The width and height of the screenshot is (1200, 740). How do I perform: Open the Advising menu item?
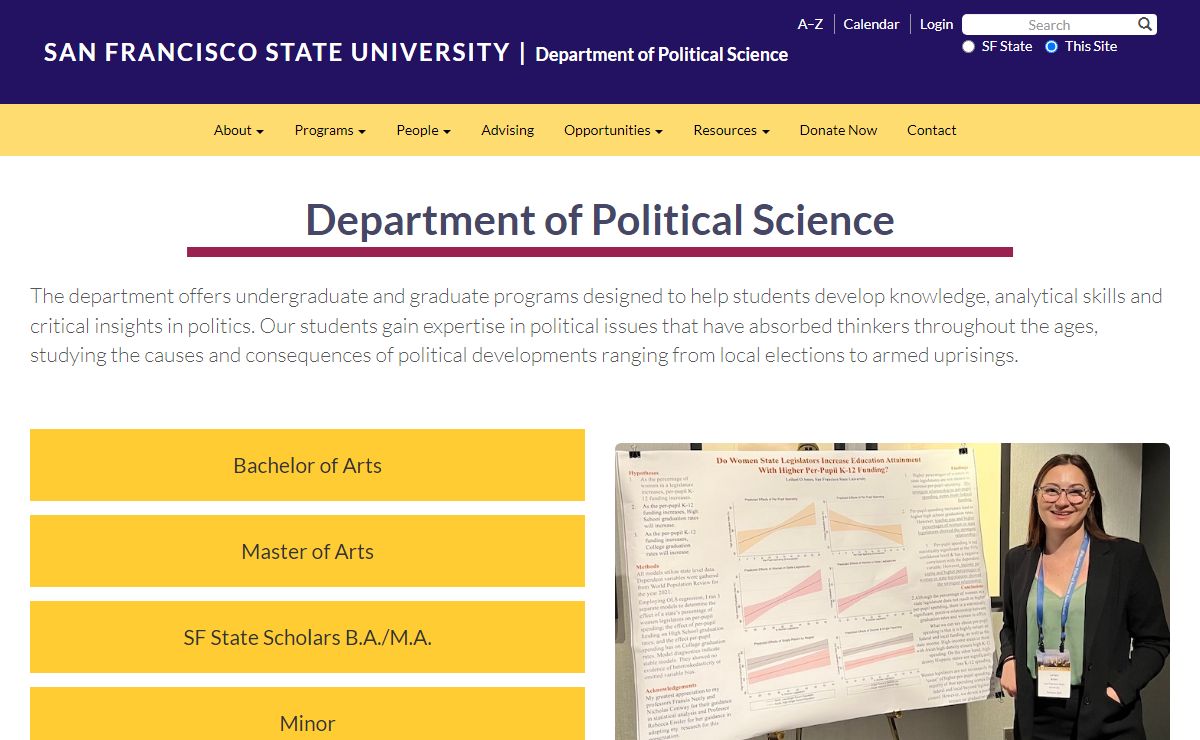click(507, 130)
